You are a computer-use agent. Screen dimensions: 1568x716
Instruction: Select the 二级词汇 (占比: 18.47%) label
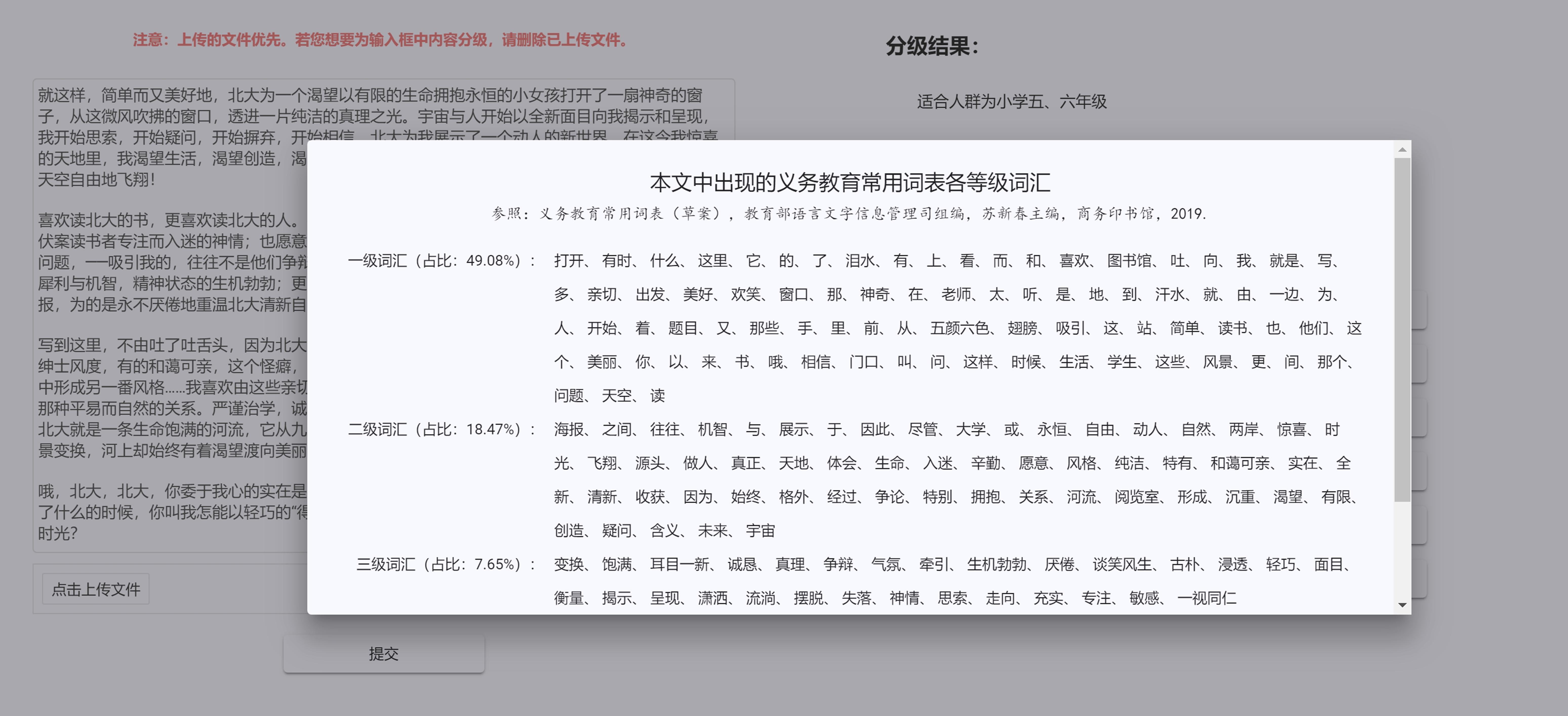coord(441,429)
